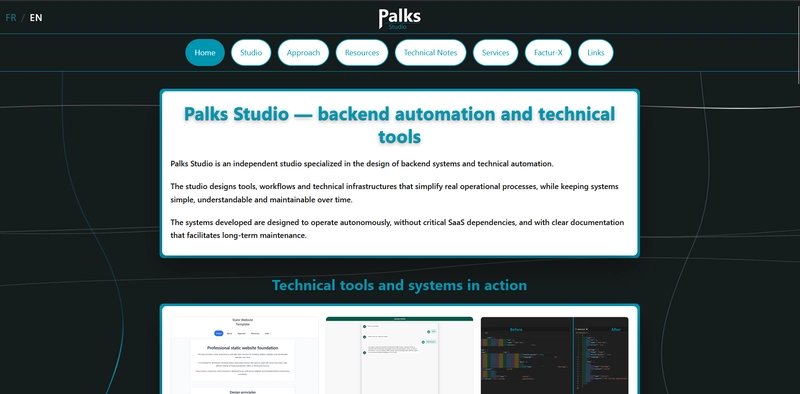The width and height of the screenshot is (800, 394).
Task: Open the Before/After code comparison thumbnail
Action: click(x=555, y=355)
